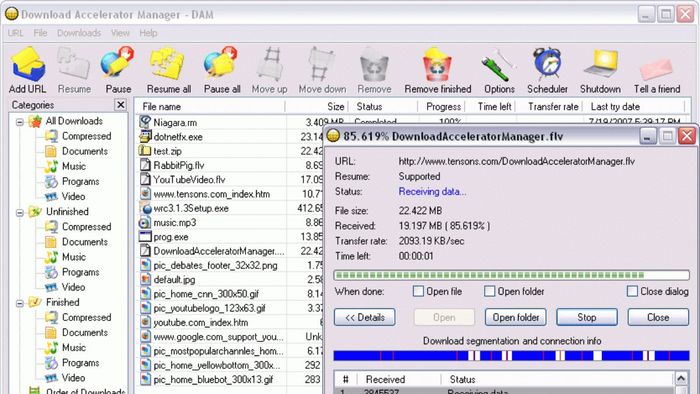Sort by Transfer rate column header
This screenshot has width=700, height=394.
(550, 107)
